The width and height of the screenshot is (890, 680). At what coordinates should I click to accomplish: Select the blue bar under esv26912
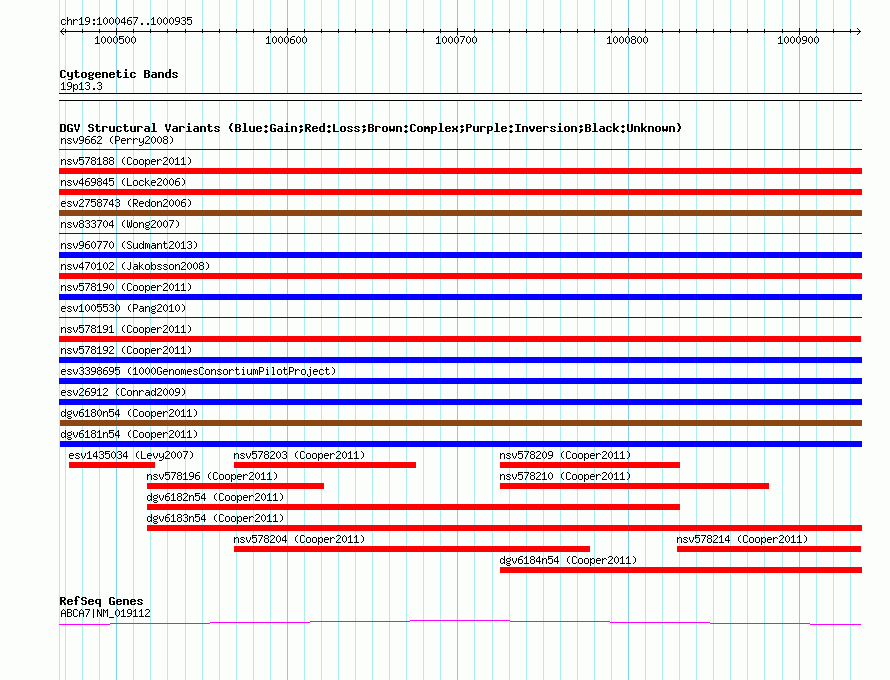coord(460,402)
